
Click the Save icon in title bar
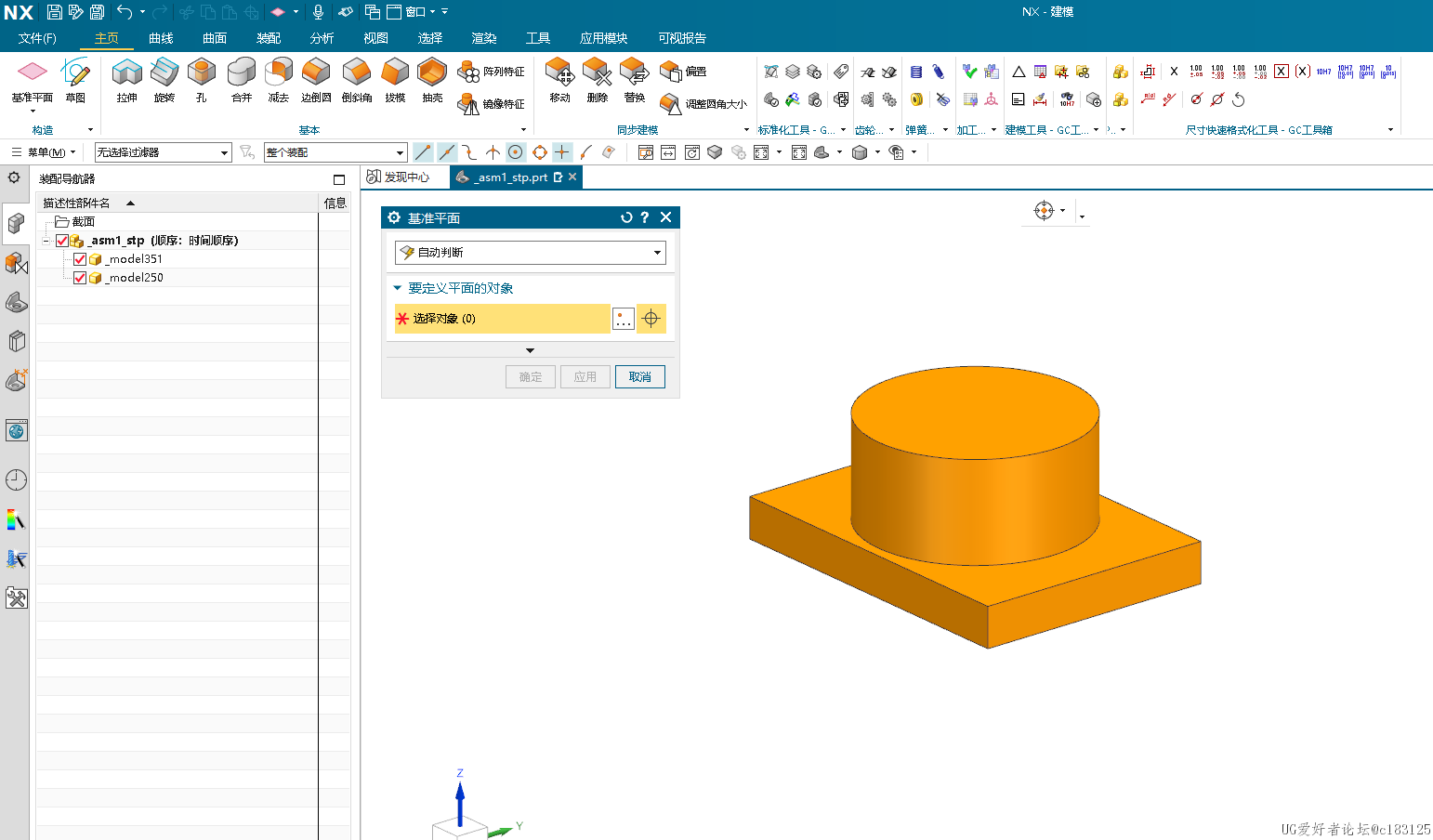(x=55, y=12)
